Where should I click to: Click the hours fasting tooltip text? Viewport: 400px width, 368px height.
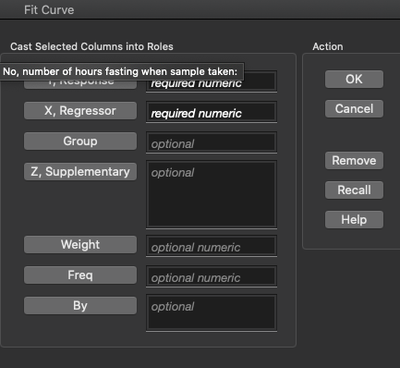tap(120, 71)
